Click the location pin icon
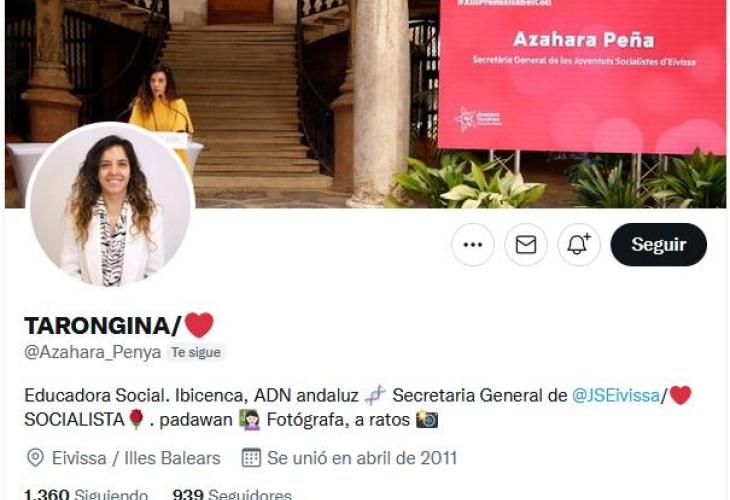 tap(35, 458)
